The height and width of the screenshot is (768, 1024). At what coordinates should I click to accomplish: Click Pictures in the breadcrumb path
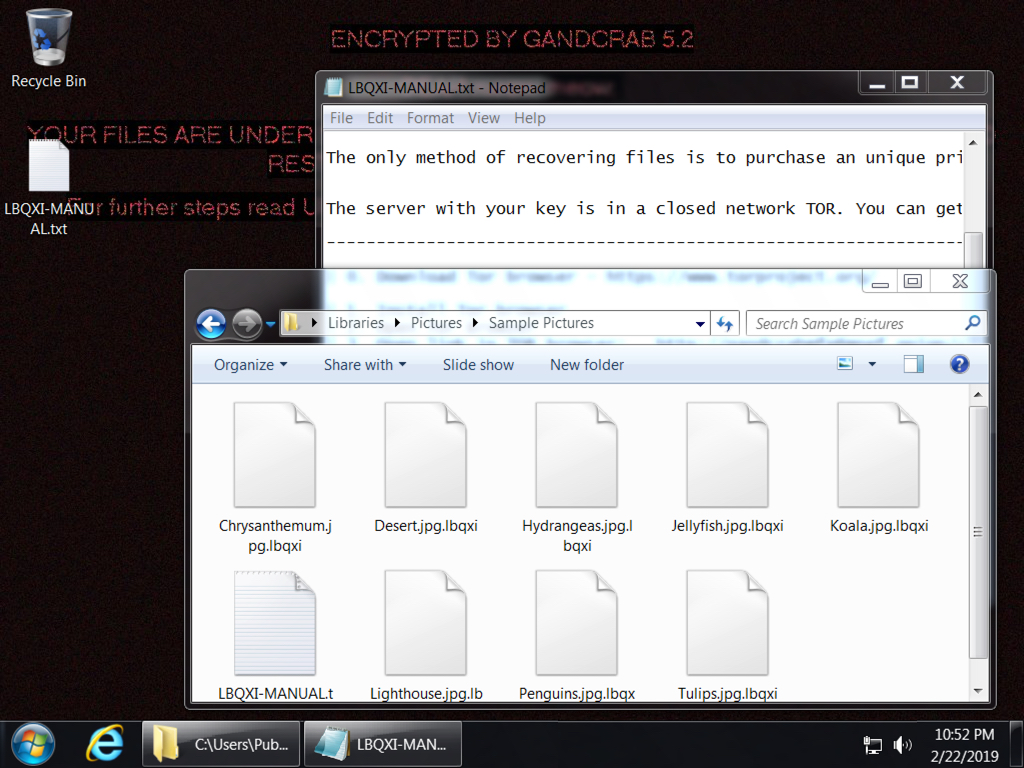[436, 323]
